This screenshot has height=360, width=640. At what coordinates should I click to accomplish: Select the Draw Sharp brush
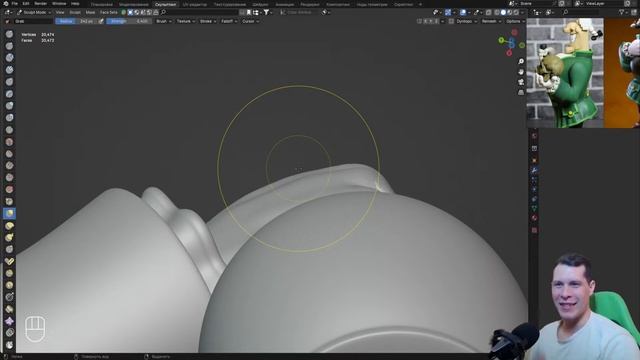9,46
